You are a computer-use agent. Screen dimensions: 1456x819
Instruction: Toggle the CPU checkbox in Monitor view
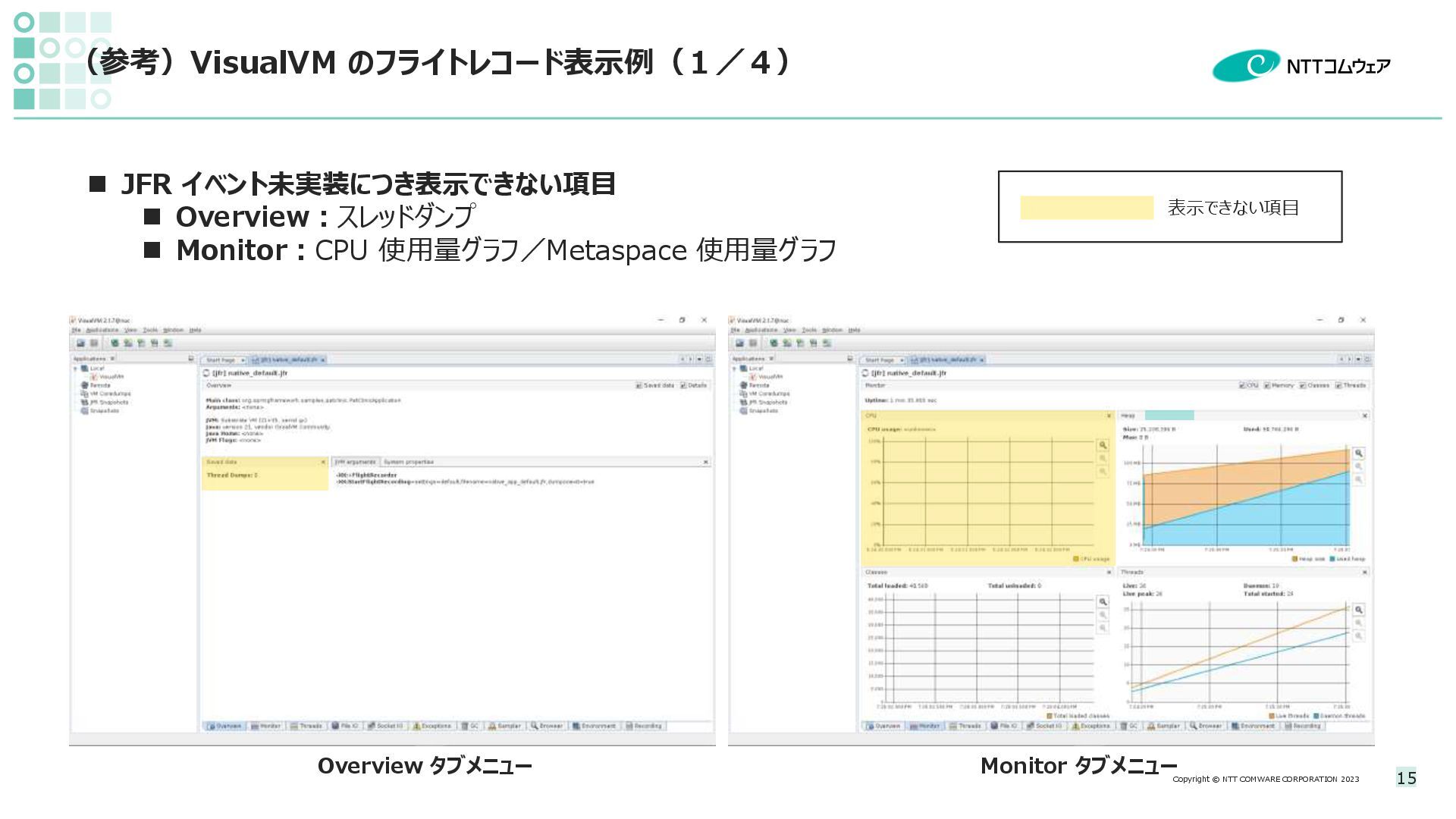[1242, 385]
